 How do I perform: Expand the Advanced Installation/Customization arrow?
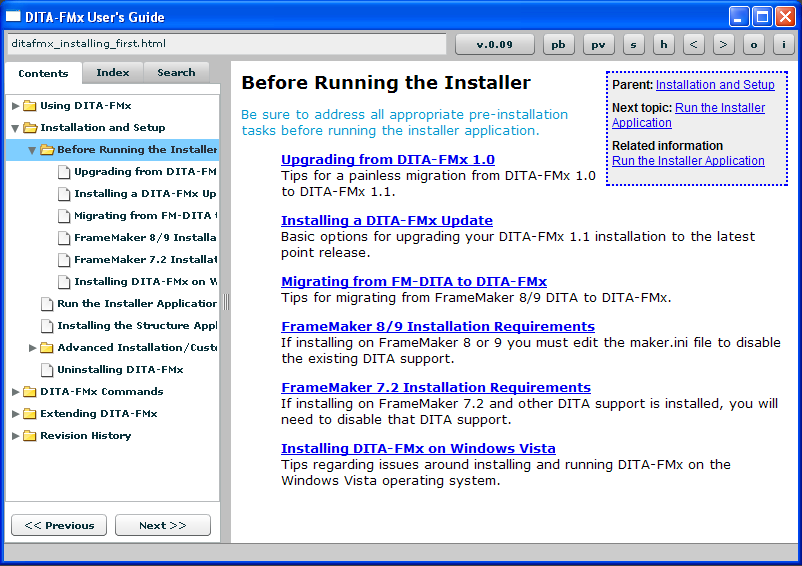[x=32, y=348]
